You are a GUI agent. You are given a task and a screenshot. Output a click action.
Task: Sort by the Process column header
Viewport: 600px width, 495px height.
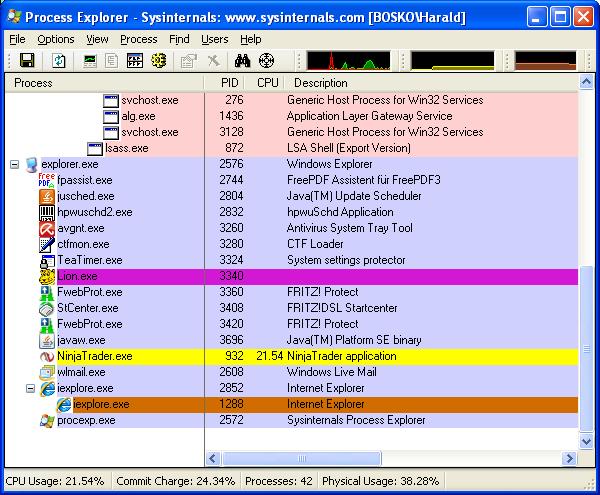point(104,83)
